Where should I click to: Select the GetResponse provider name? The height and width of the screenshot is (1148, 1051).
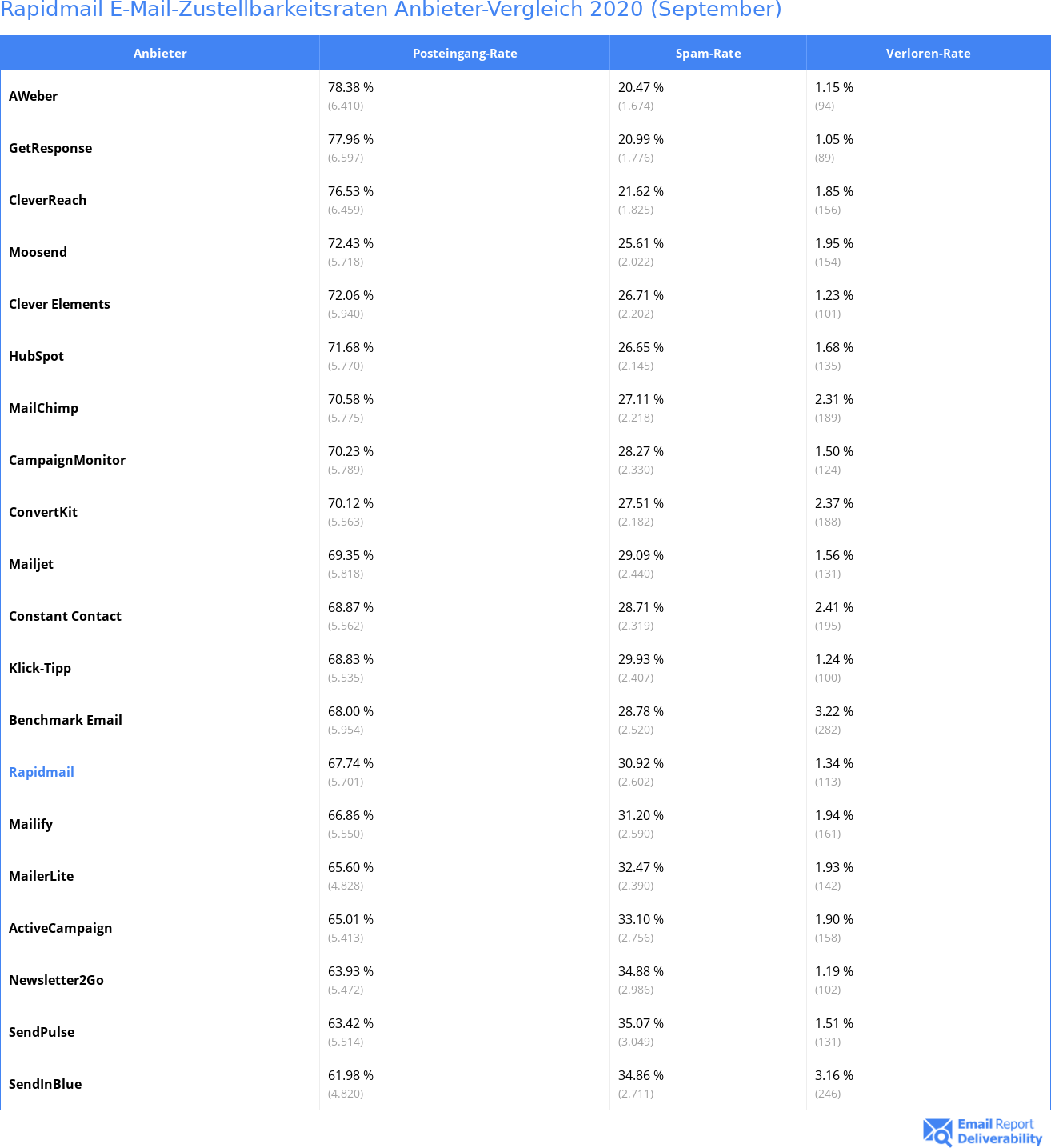(50, 148)
